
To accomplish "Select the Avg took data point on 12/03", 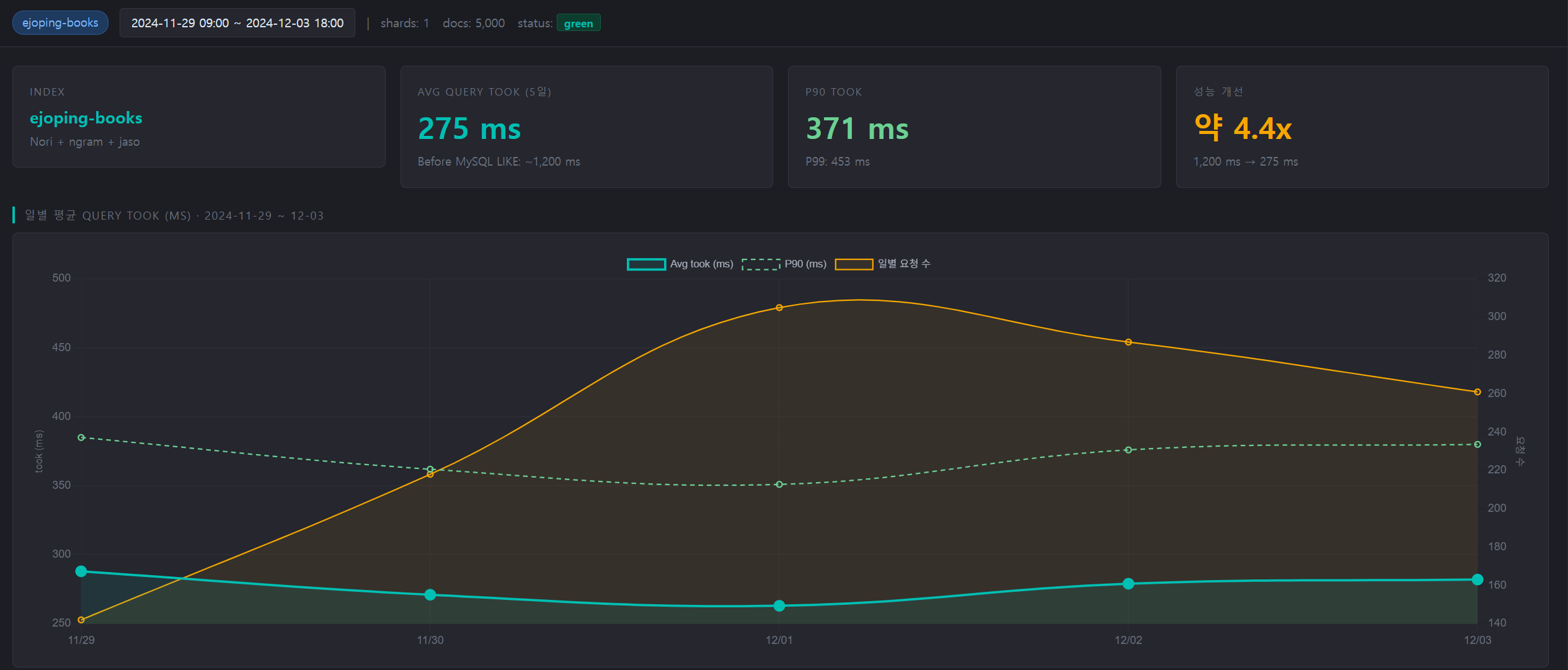I will click(x=1477, y=579).
